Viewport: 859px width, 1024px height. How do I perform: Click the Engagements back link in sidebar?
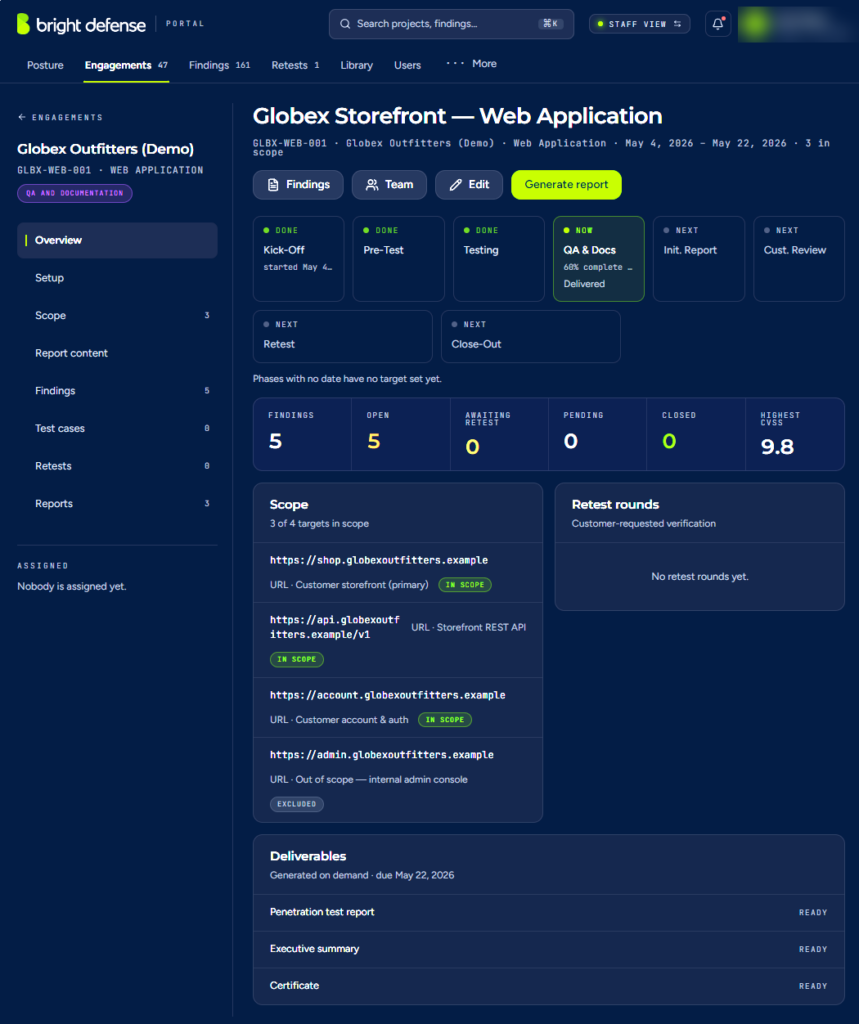tap(60, 118)
